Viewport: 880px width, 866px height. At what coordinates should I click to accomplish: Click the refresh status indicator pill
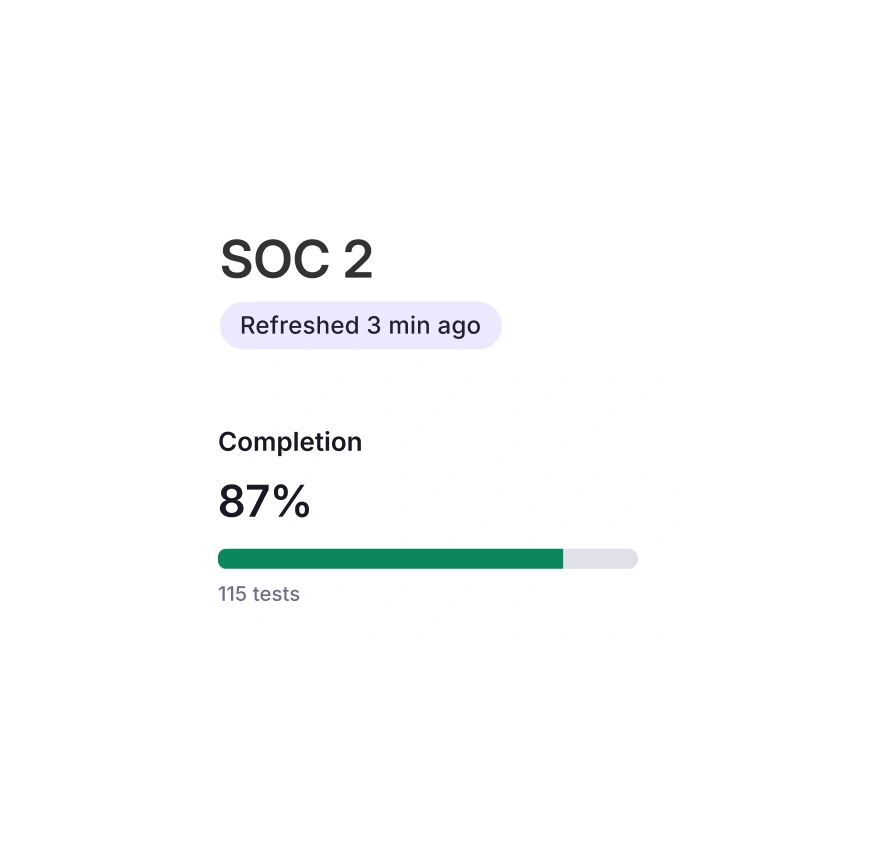[361, 325]
